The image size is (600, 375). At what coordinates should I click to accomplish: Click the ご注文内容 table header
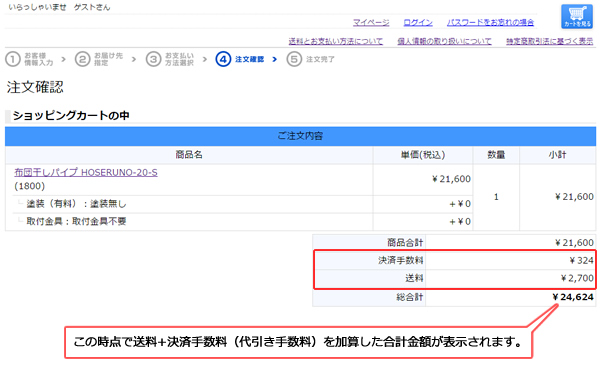coord(300,136)
